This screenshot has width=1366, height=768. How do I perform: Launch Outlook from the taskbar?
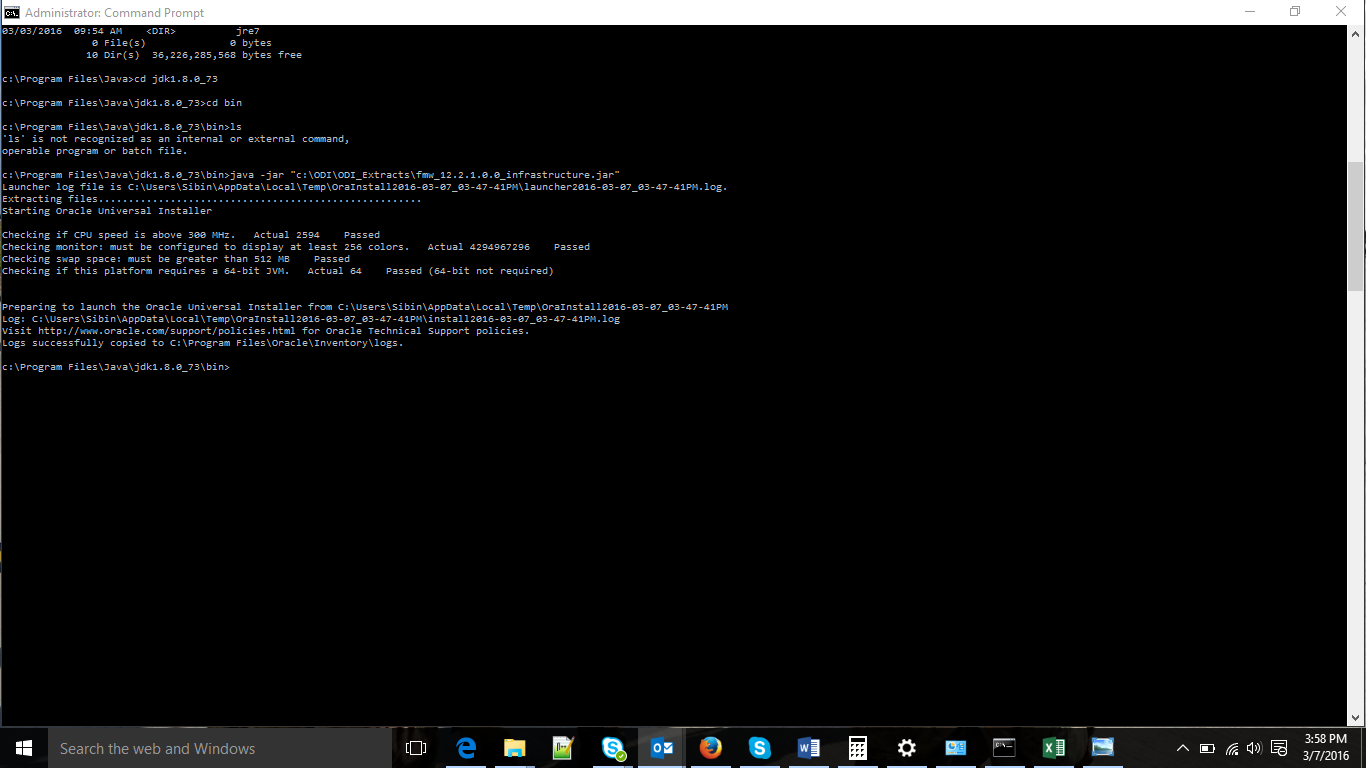(x=661, y=747)
